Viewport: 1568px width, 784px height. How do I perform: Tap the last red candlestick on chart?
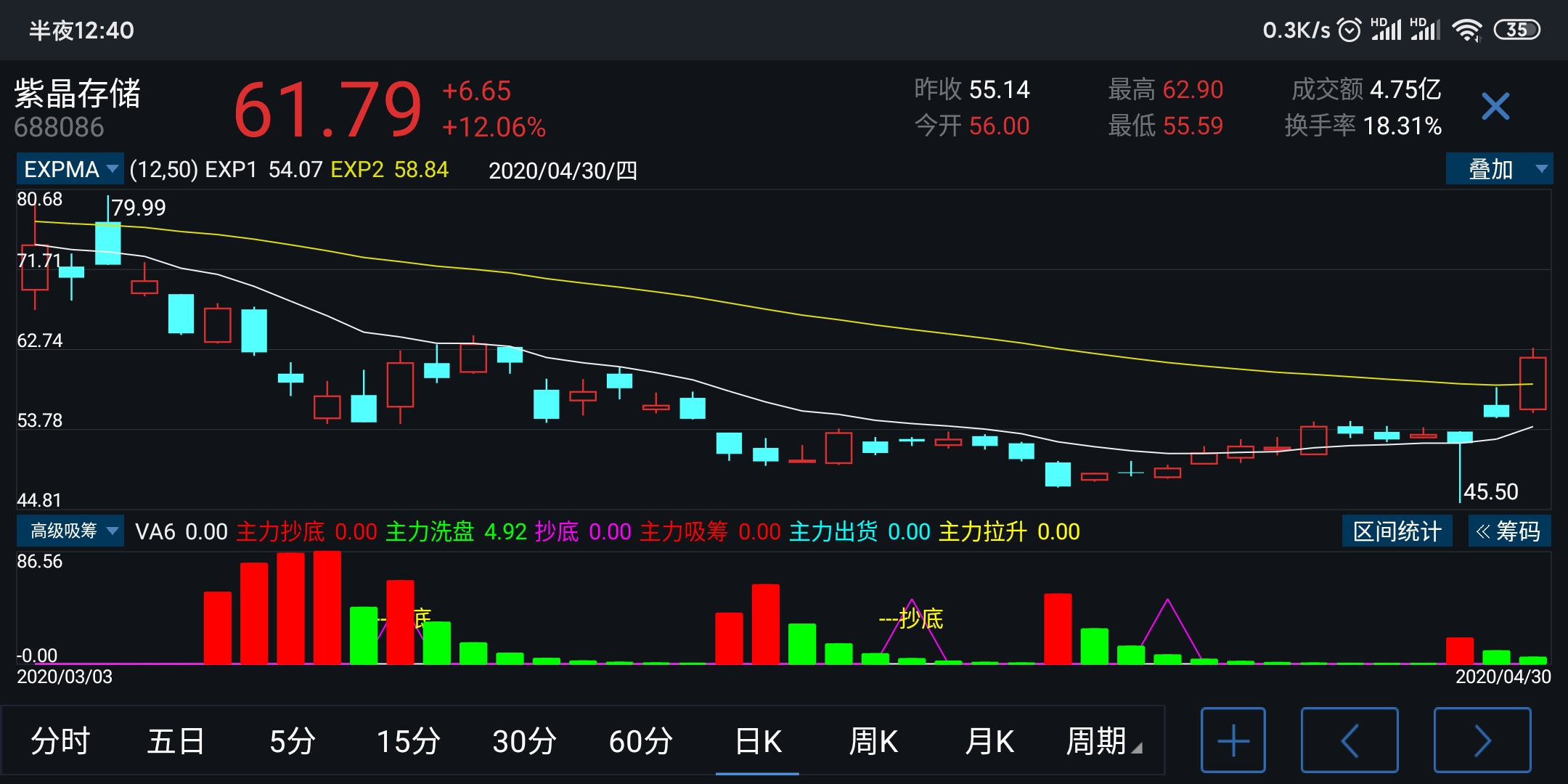click(1532, 383)
